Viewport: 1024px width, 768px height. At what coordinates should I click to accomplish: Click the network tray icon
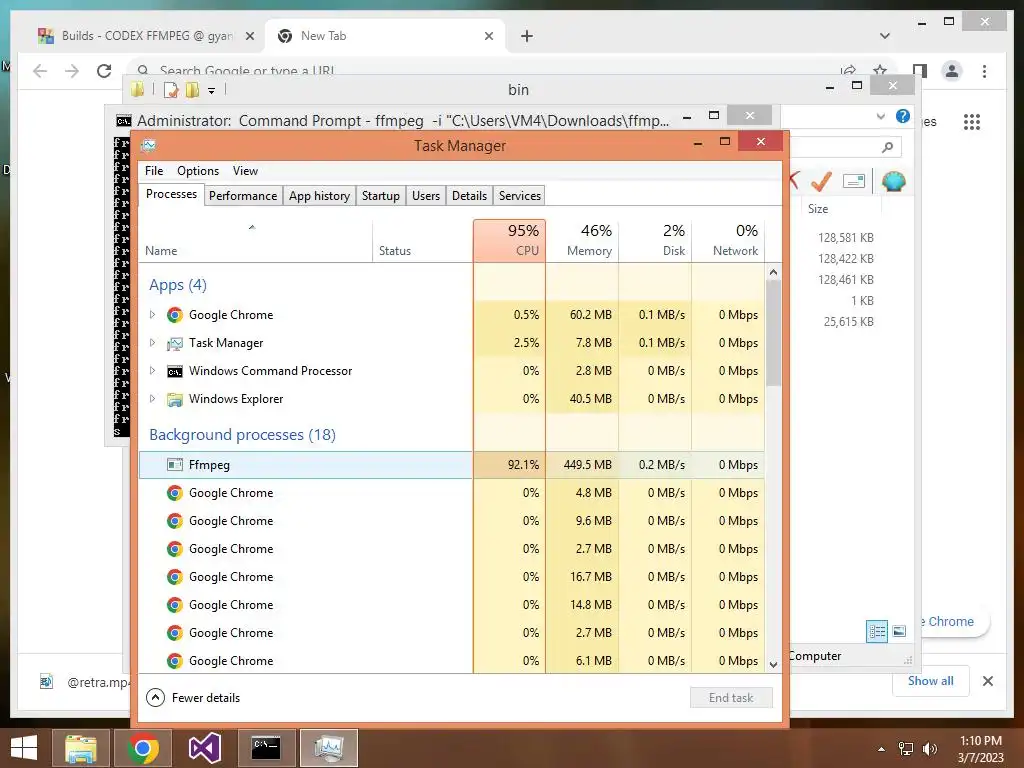coord(906,749)
